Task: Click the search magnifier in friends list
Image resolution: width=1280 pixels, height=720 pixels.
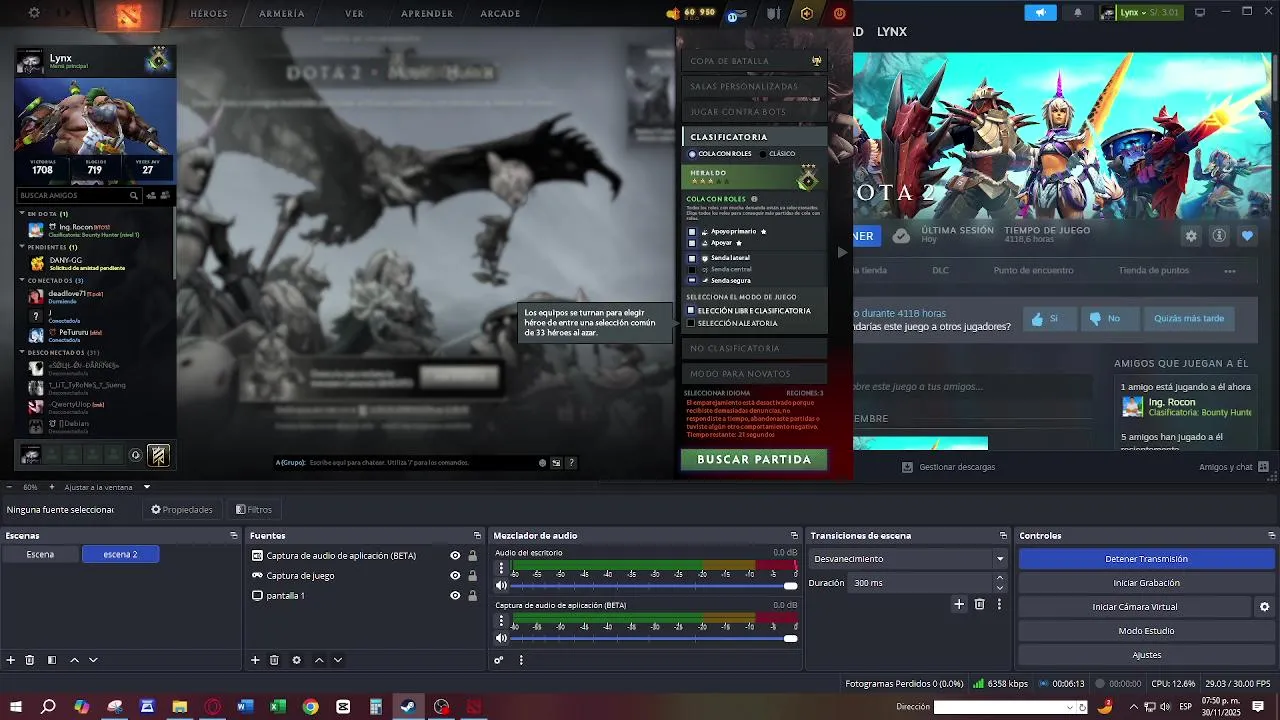Action: coord(134,196)
